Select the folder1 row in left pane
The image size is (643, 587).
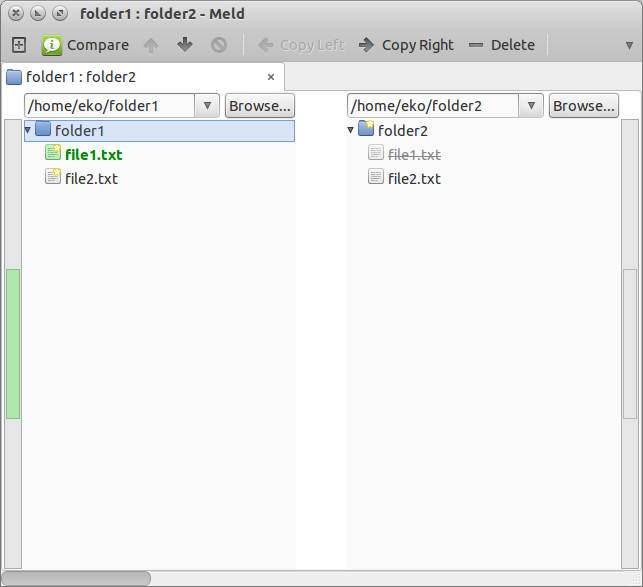click(x=159, y=131)
